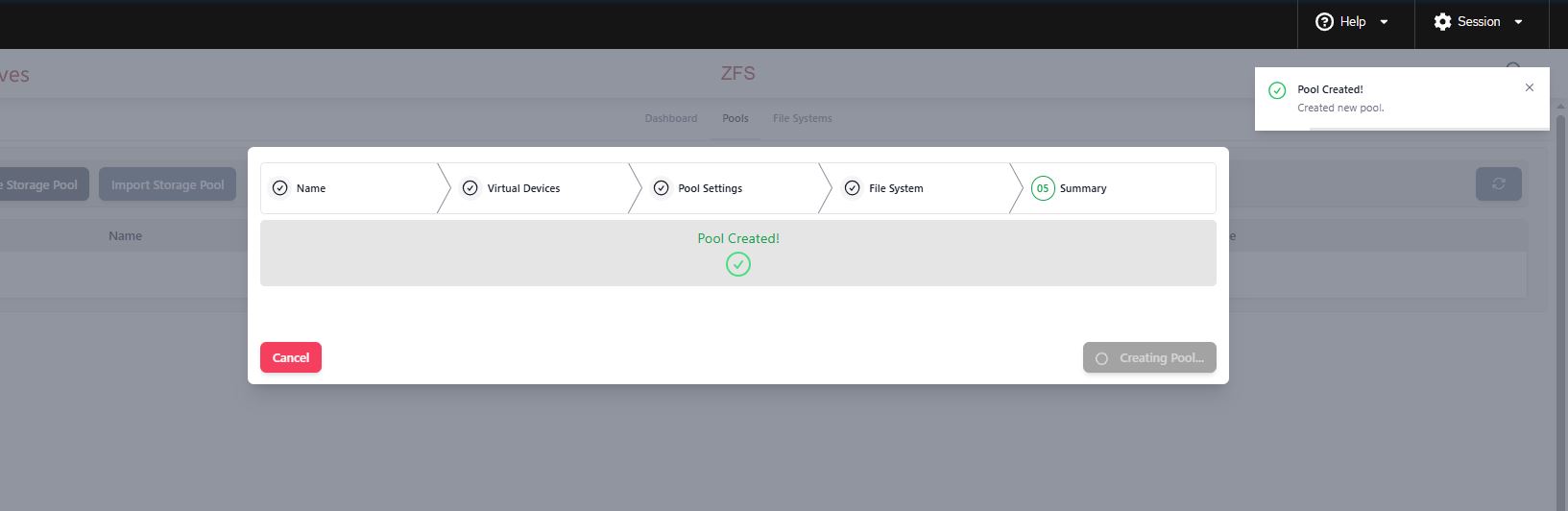The height and width of the screenshot is (511, 1568).
Task: Click the Pool Settings step checkmark icon
Action: (x=662, y=188)
